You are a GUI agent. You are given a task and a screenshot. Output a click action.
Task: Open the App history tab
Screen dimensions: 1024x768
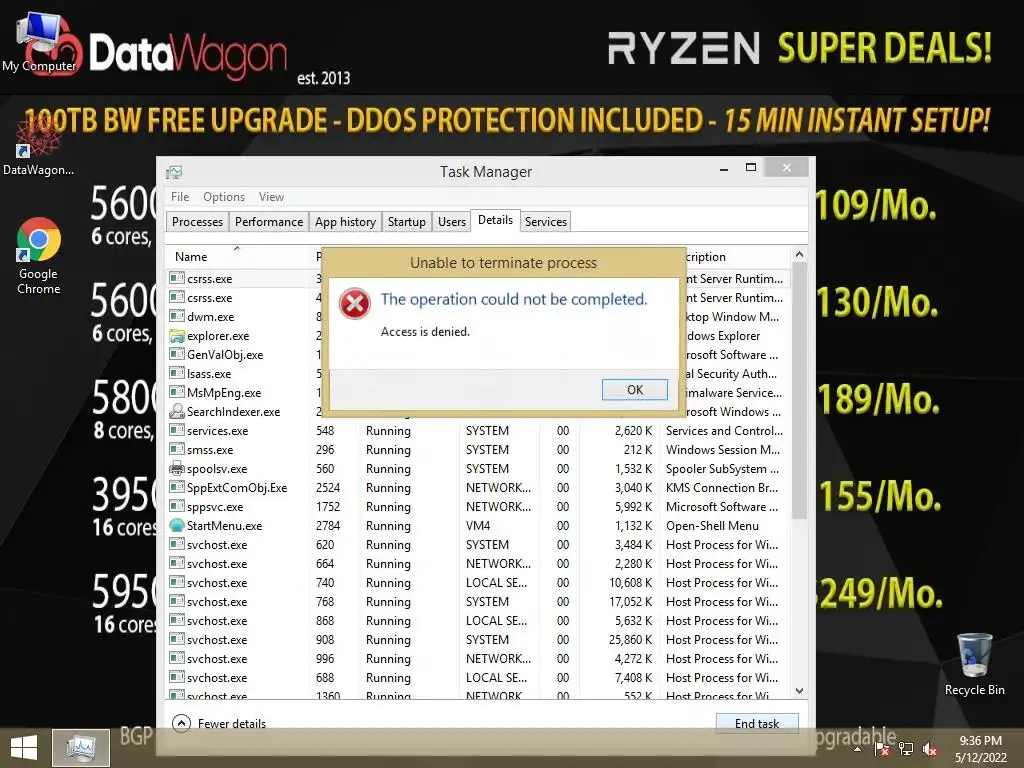point(345,222)
